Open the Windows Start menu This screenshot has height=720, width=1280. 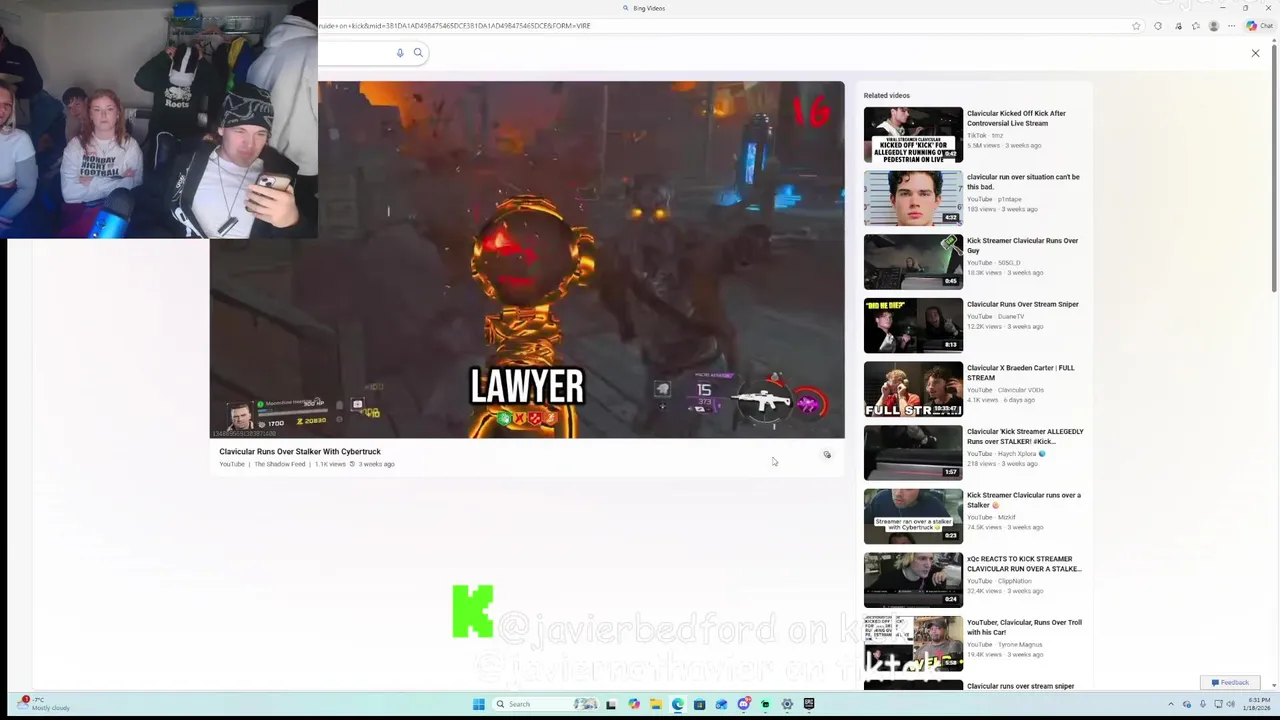coord(478,704)
